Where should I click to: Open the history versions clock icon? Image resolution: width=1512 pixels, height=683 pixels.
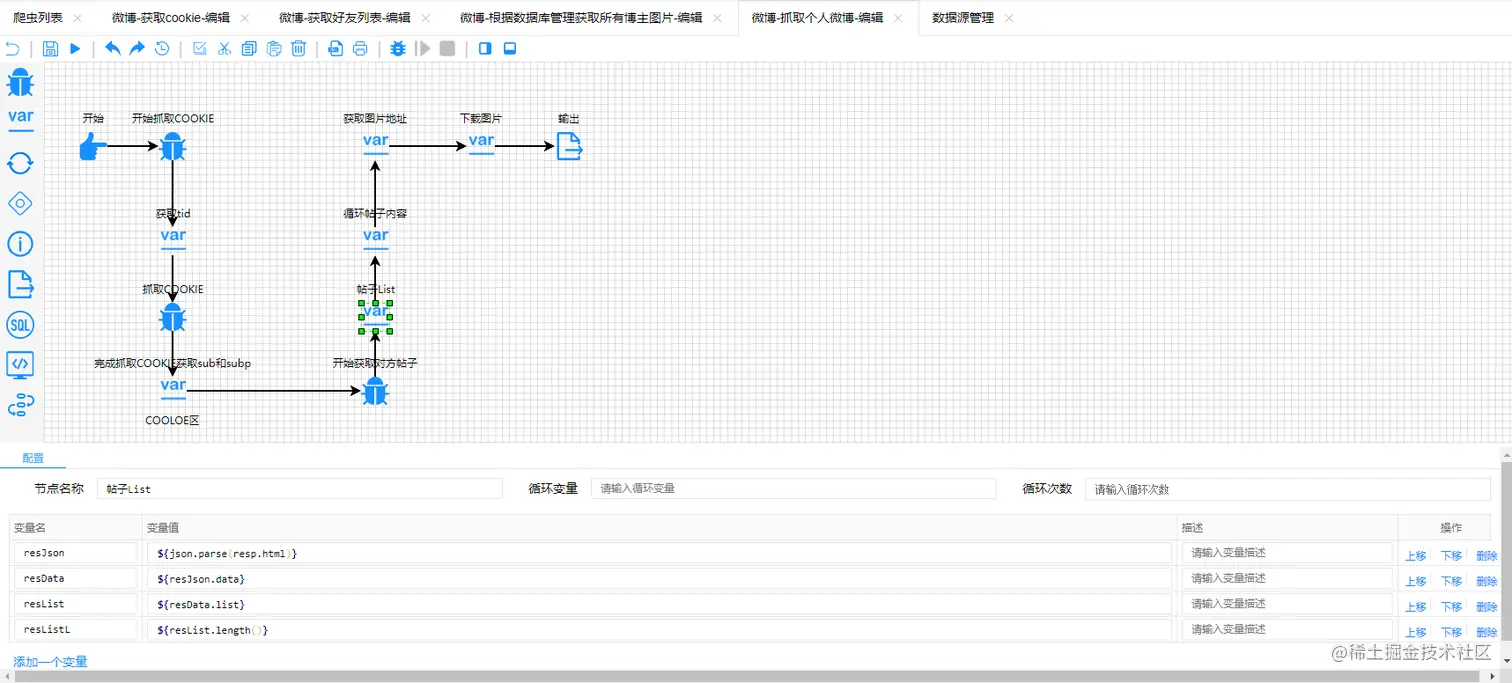pos(162,48)
